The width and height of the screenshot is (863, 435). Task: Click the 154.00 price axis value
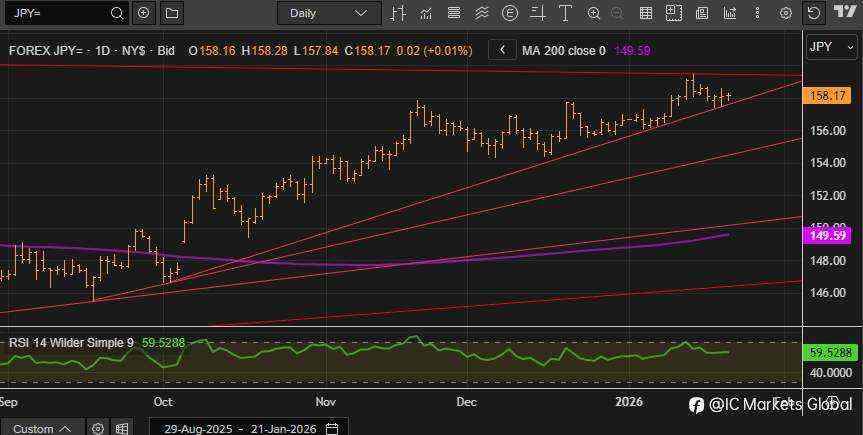828,162
